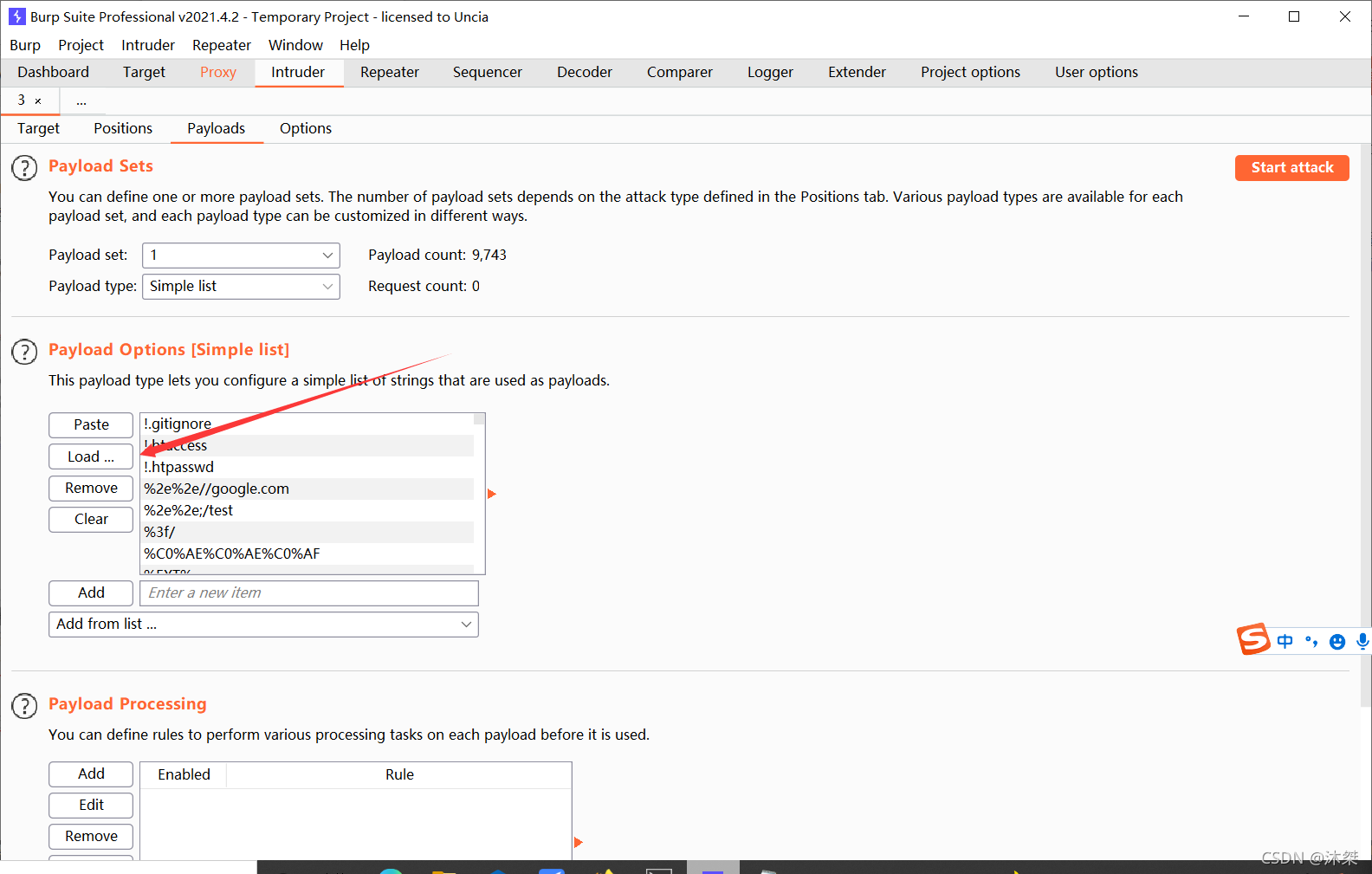Image resolution: width=1372 pixels, height=874 pixels.
Task: Click the orange arrow beside payload list
Action: [492, 494]
